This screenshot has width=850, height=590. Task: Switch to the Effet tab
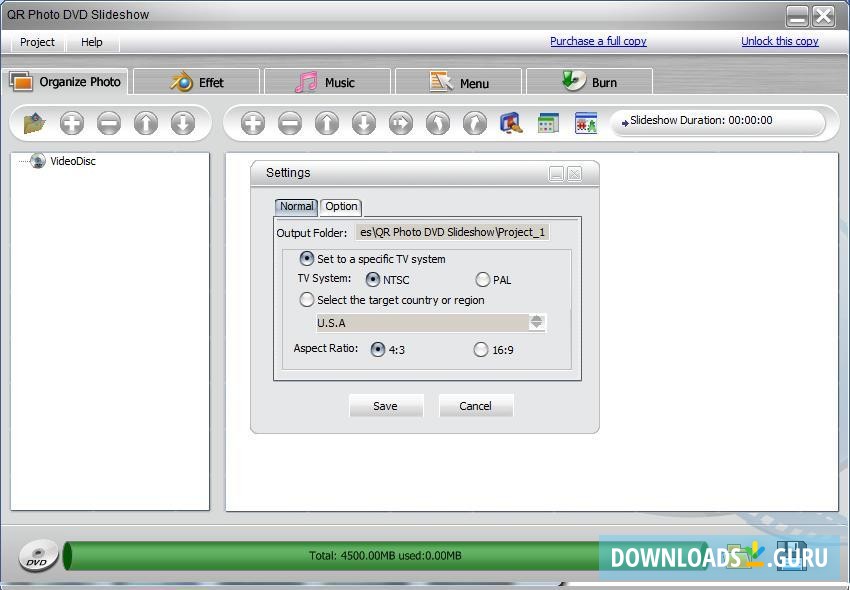pos(197,82)
